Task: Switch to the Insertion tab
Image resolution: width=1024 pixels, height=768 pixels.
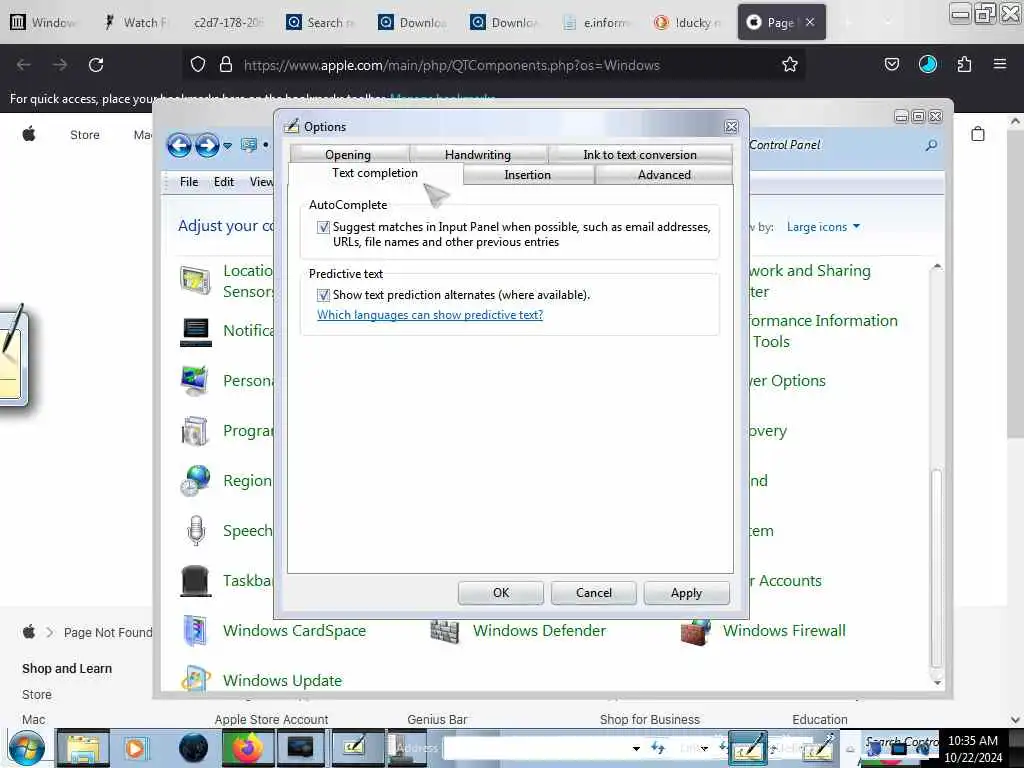Action: [528, 174]
